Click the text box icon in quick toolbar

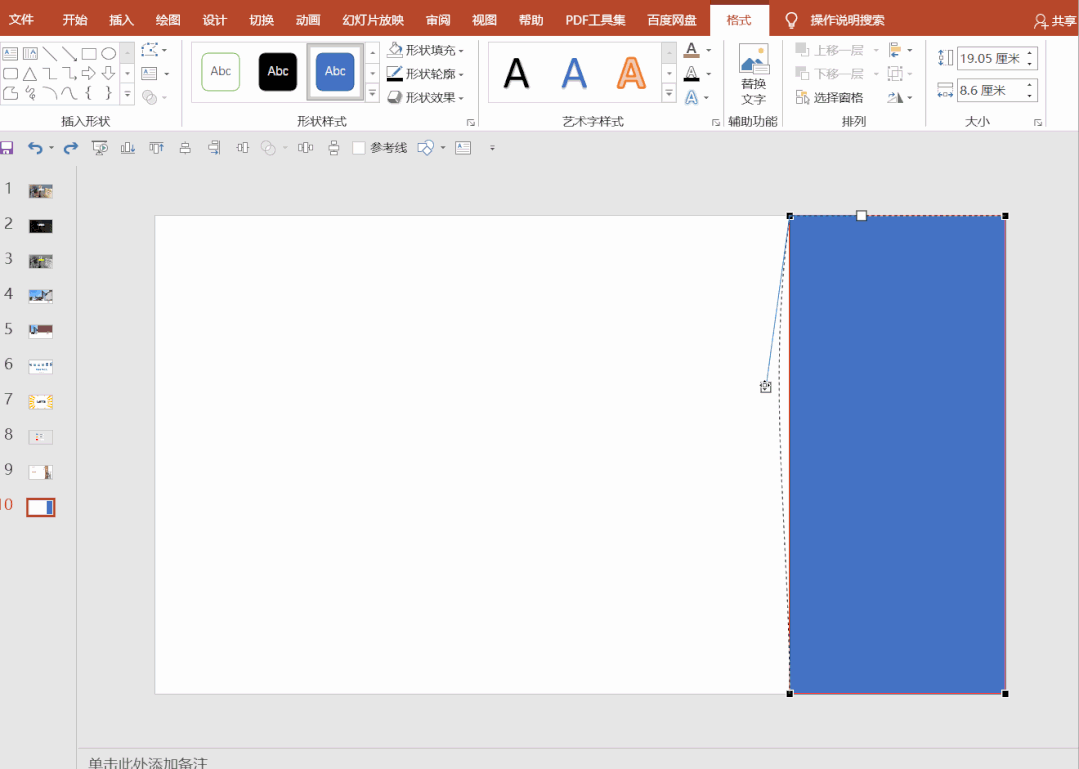tap(463, 148)
